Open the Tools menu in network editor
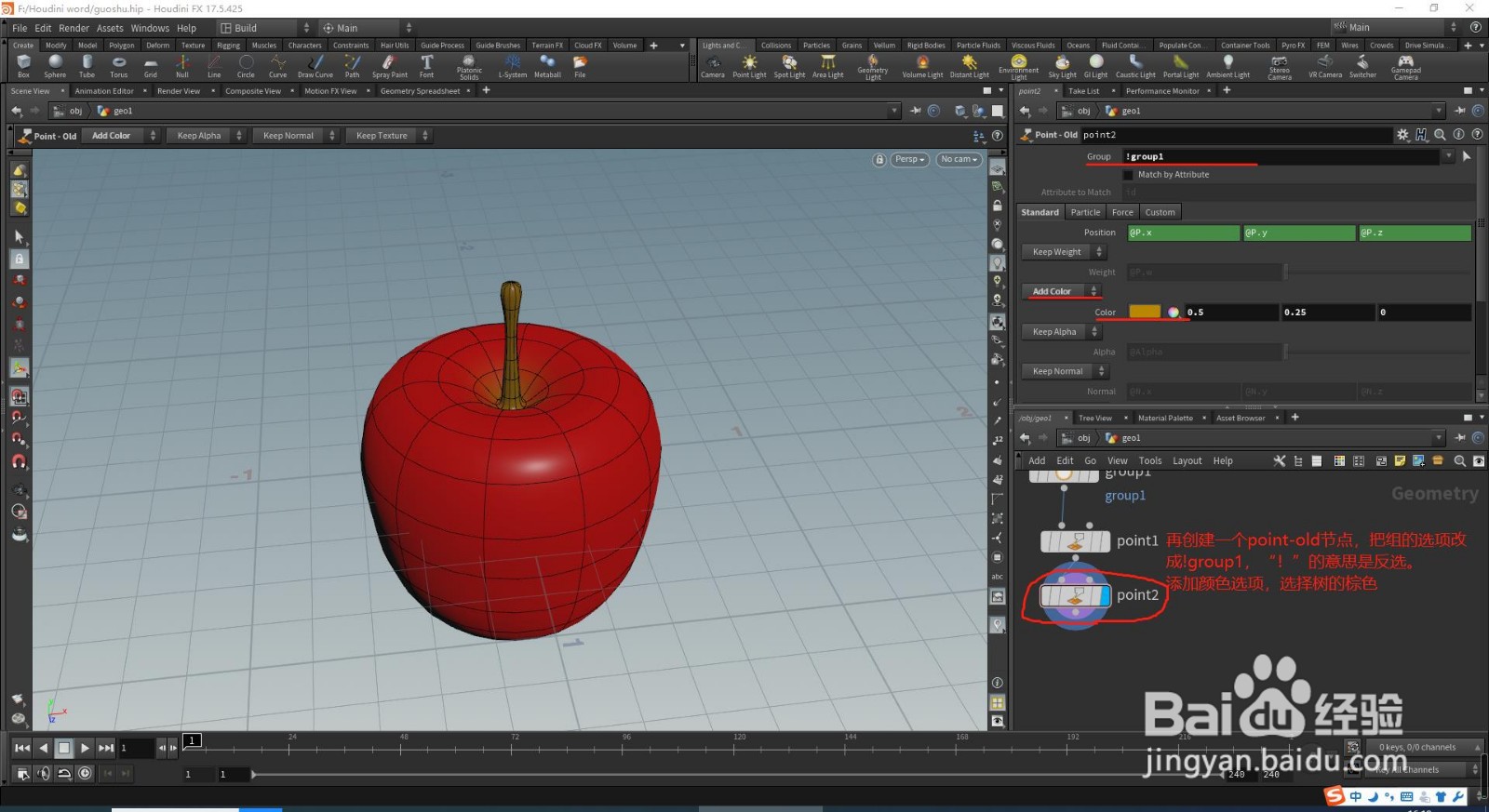The height and width of the screenshot is (812, 1489). 1150,461
